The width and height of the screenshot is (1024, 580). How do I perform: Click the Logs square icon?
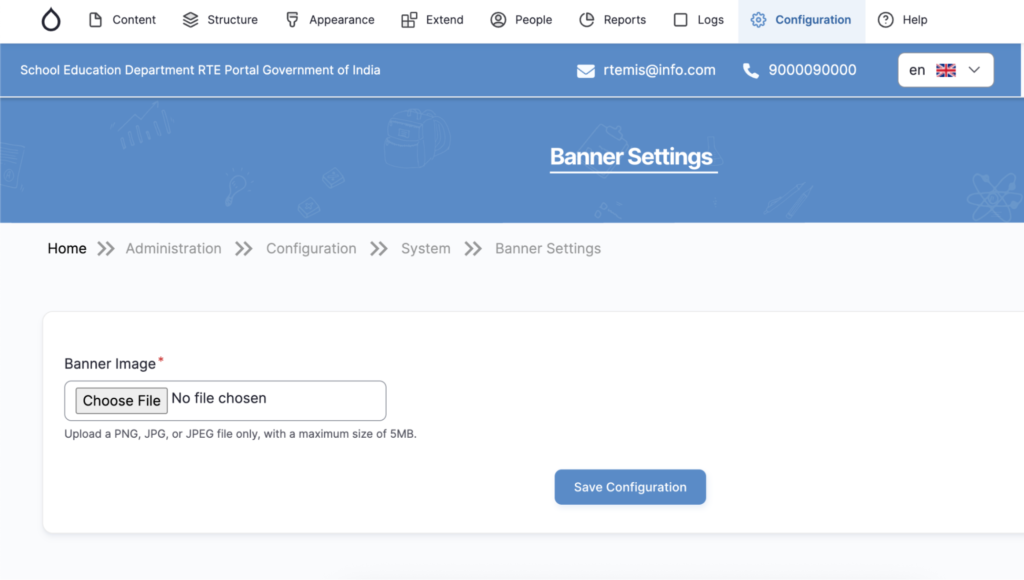coord(681,20)
